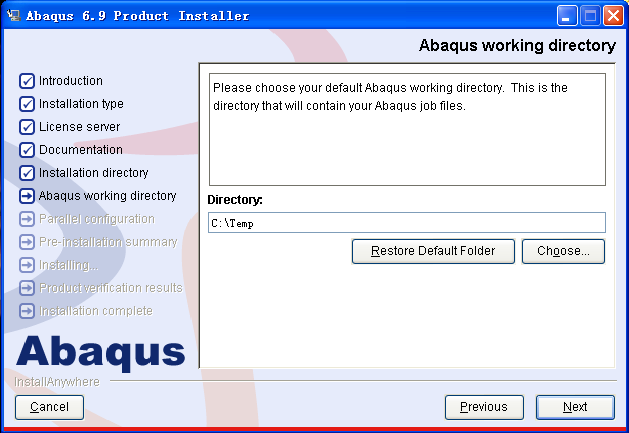The height and width of the screenshot is (433, 629).
Task: Select the Pre-installation summary step label
Action: coord(108,242)
